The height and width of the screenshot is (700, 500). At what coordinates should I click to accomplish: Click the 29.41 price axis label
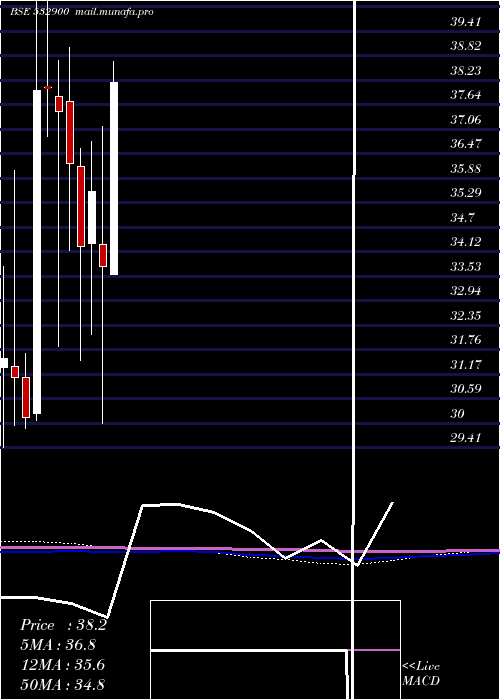(x=466, y=438)
